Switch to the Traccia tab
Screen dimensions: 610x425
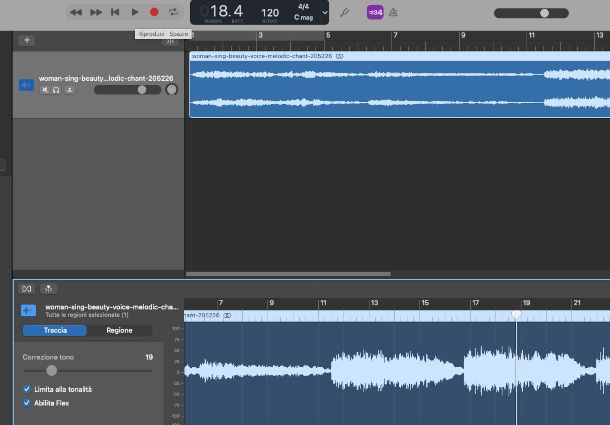pos(55,330)
